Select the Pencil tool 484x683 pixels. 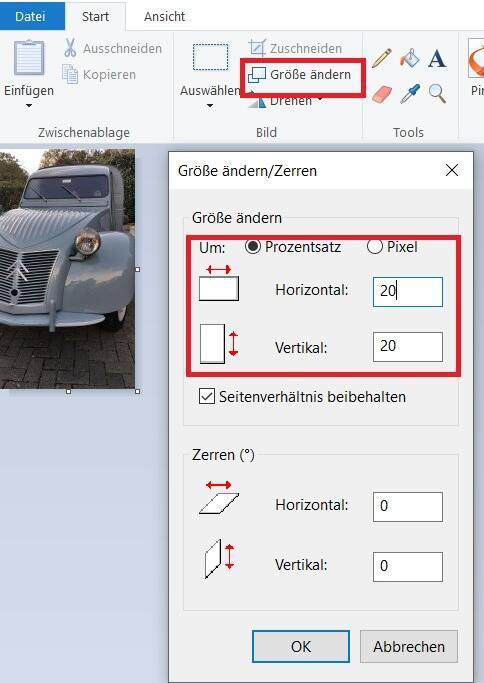tap(382, 58)
